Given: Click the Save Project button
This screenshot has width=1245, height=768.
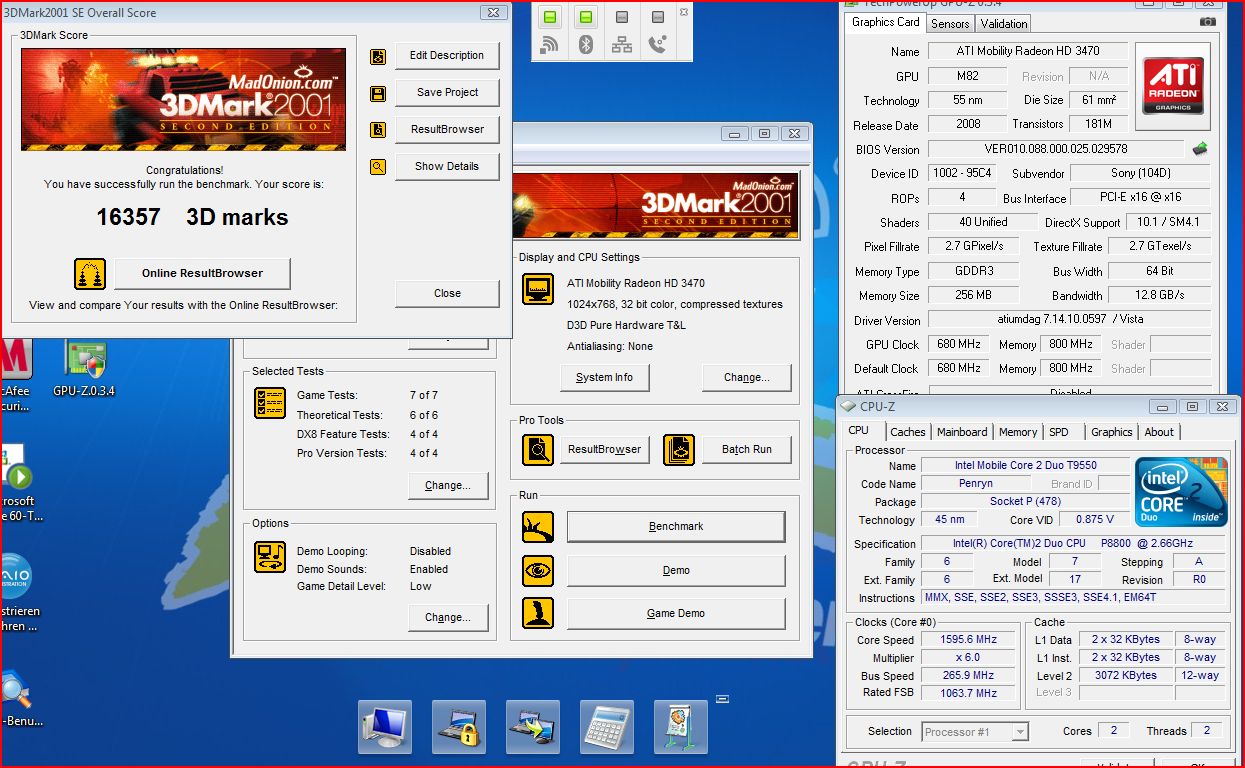Looking at the screenshot, I should (447, 92).
